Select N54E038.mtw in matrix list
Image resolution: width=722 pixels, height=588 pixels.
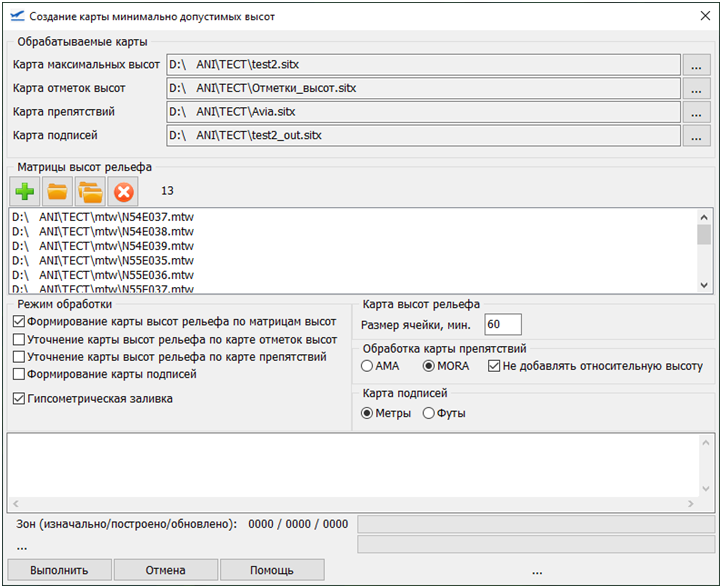(102, 231)
